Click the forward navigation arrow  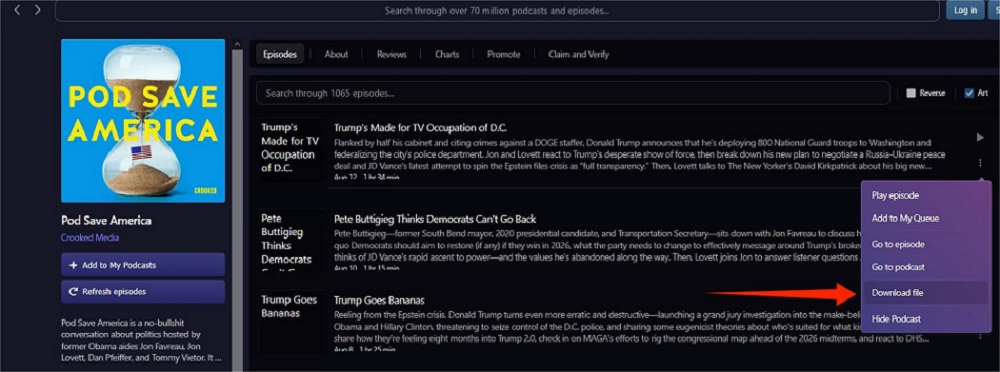click(38, 10)
